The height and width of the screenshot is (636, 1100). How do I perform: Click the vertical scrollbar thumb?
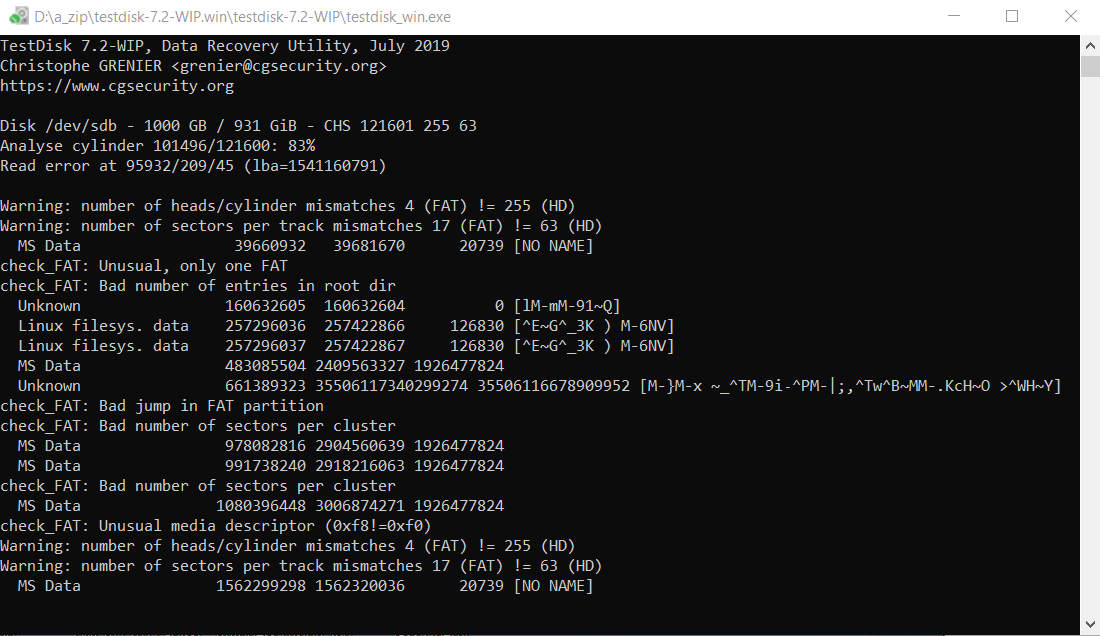(1090, 66)
